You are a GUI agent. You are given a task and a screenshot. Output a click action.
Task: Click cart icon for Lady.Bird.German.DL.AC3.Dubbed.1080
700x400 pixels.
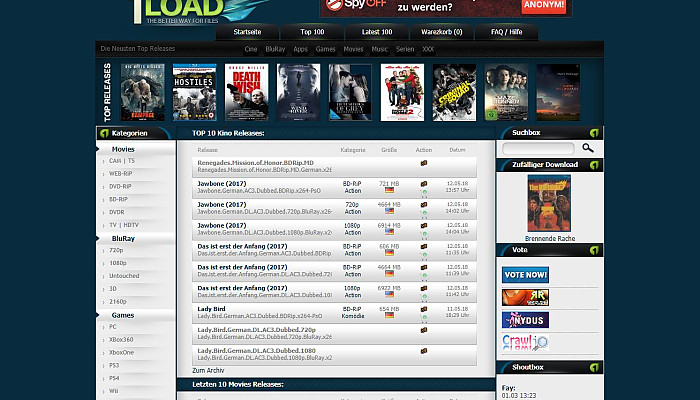click(424, 351)
